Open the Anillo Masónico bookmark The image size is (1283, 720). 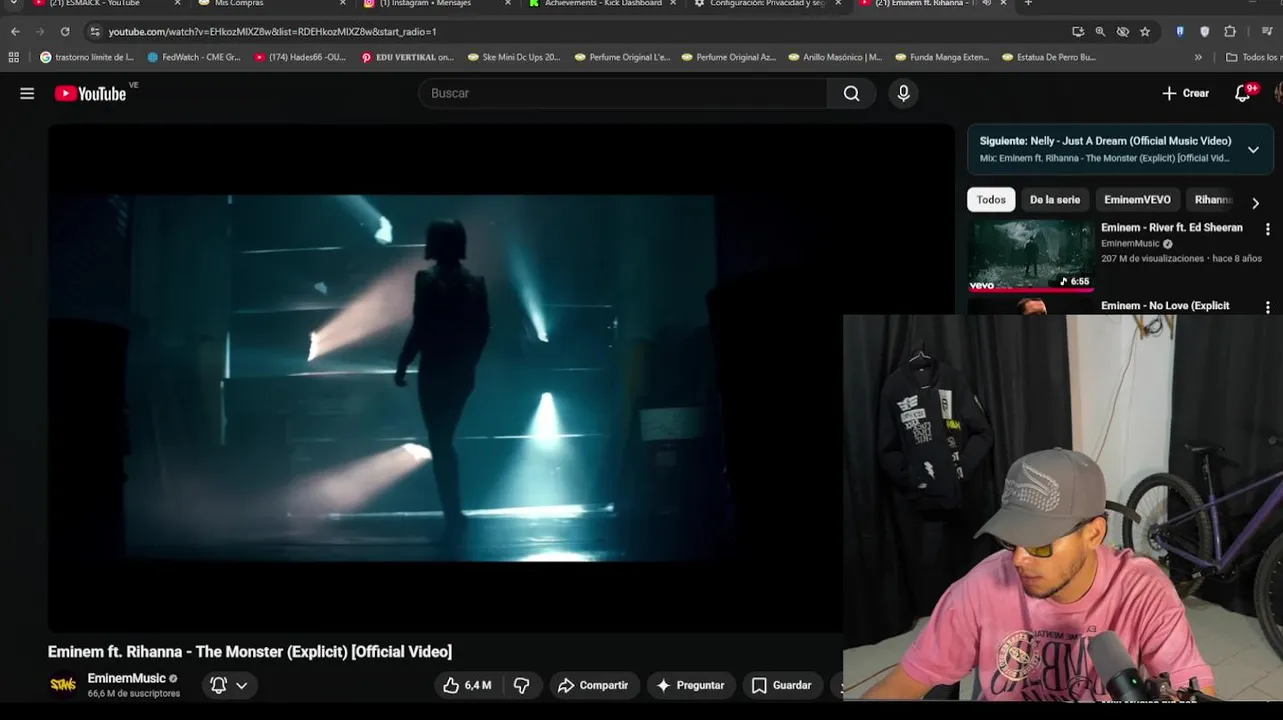834,57
